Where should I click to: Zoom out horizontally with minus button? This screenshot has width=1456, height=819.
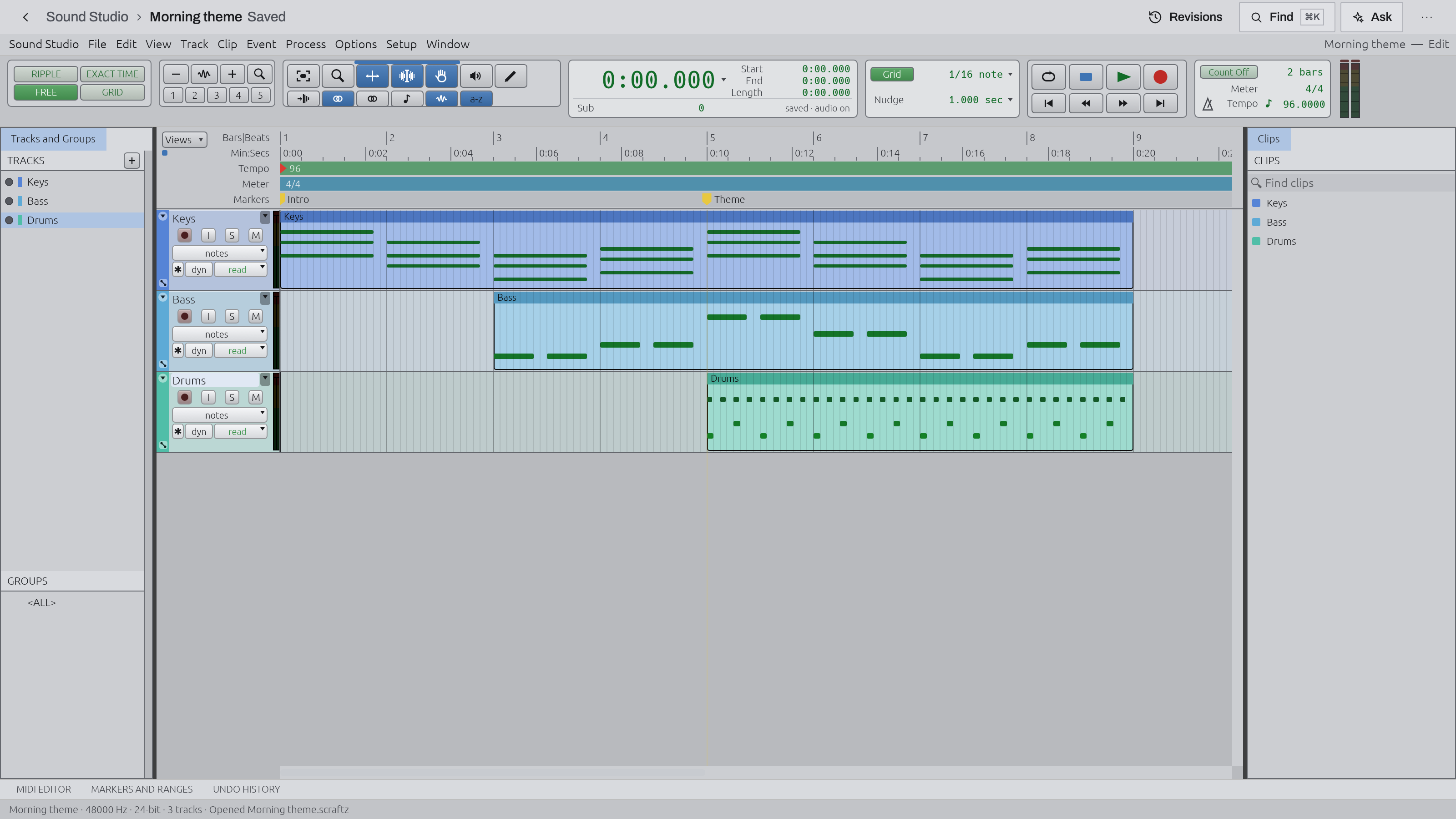click(x=176, y=74)
